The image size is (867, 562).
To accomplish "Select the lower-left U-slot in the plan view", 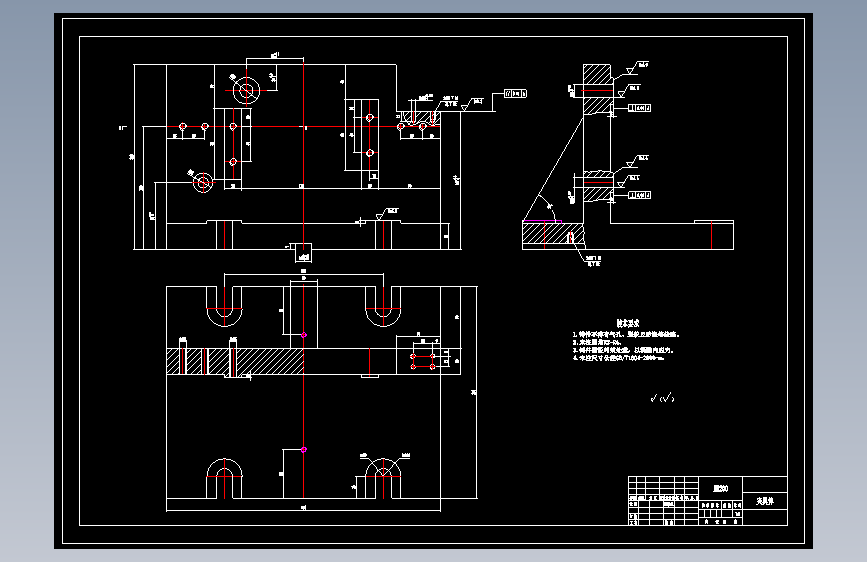I will [224, 478].
